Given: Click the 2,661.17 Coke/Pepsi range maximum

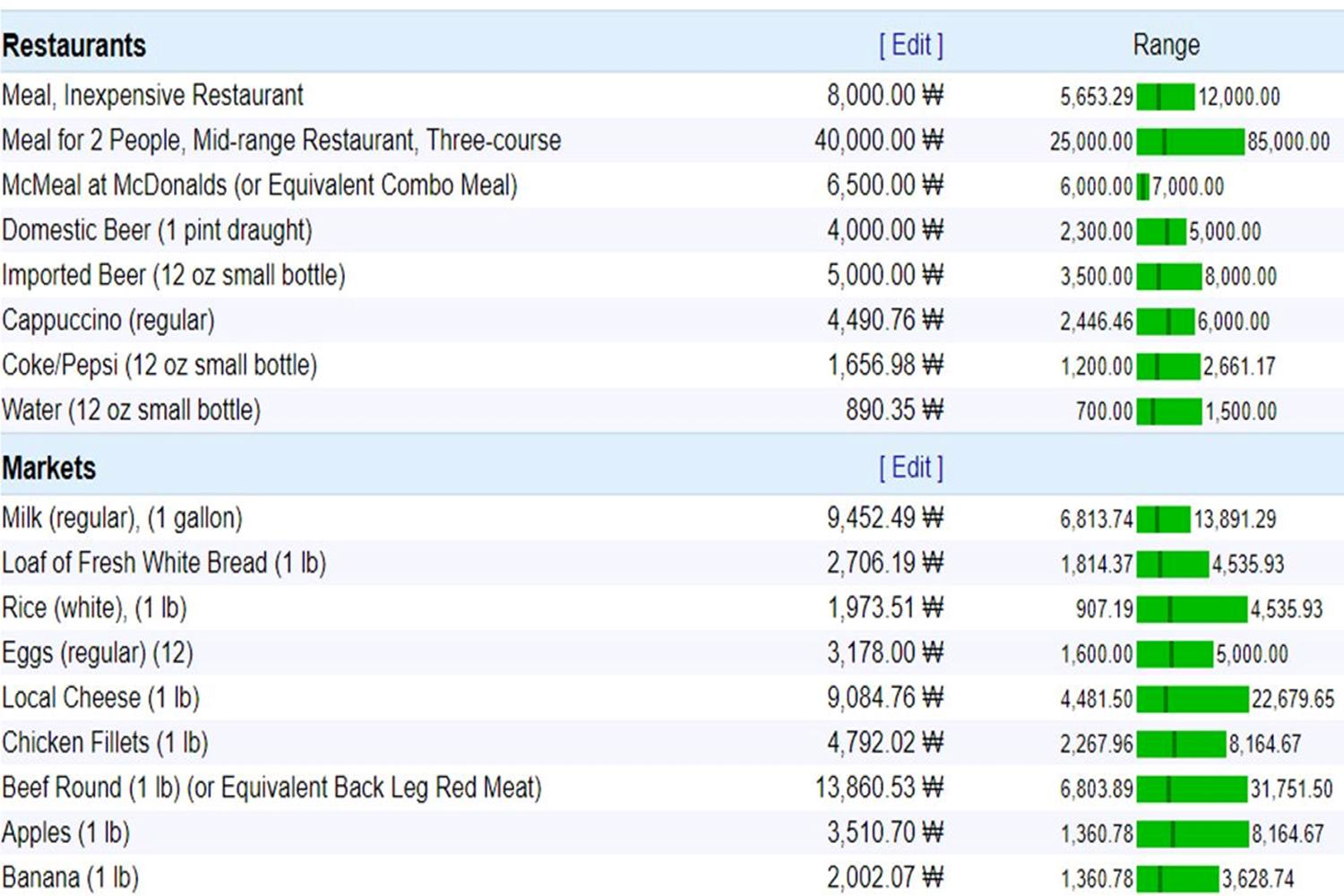Looking at the screenshot, I should click(1239, 366).
